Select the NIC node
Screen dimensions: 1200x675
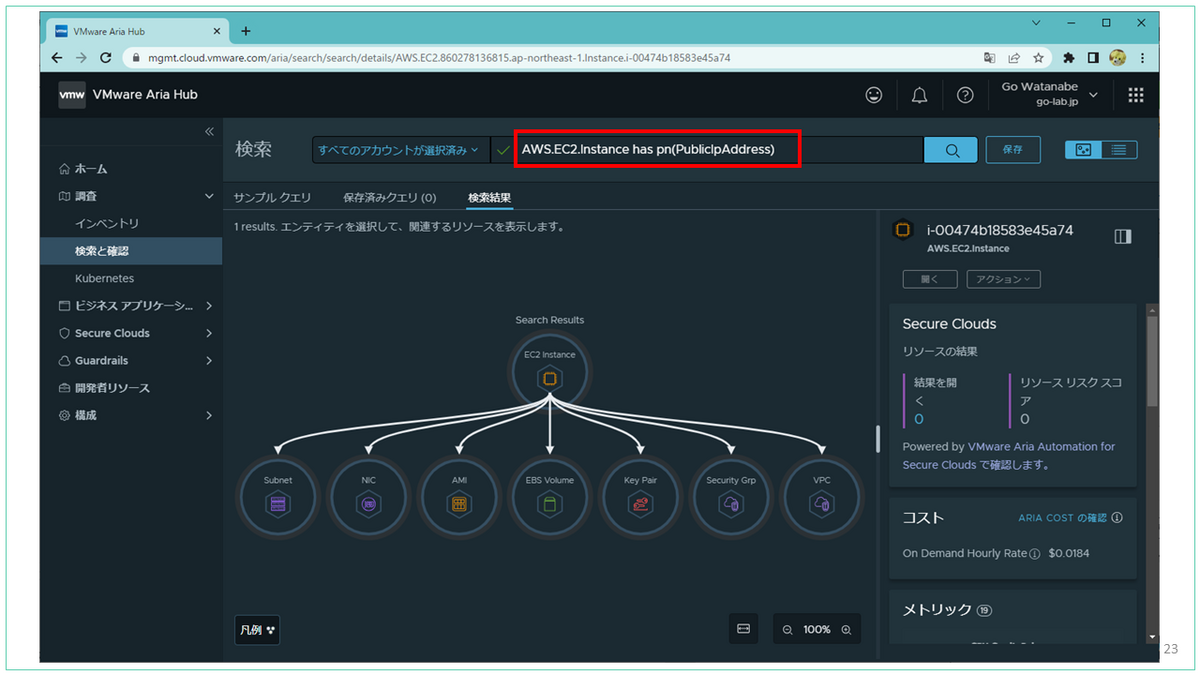coord(368,496)
